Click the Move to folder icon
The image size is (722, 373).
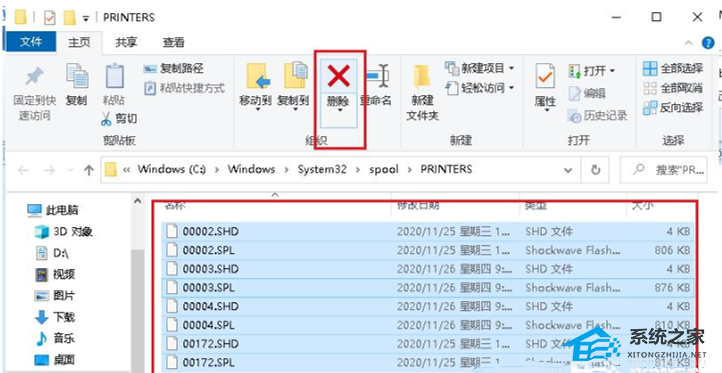258,76
